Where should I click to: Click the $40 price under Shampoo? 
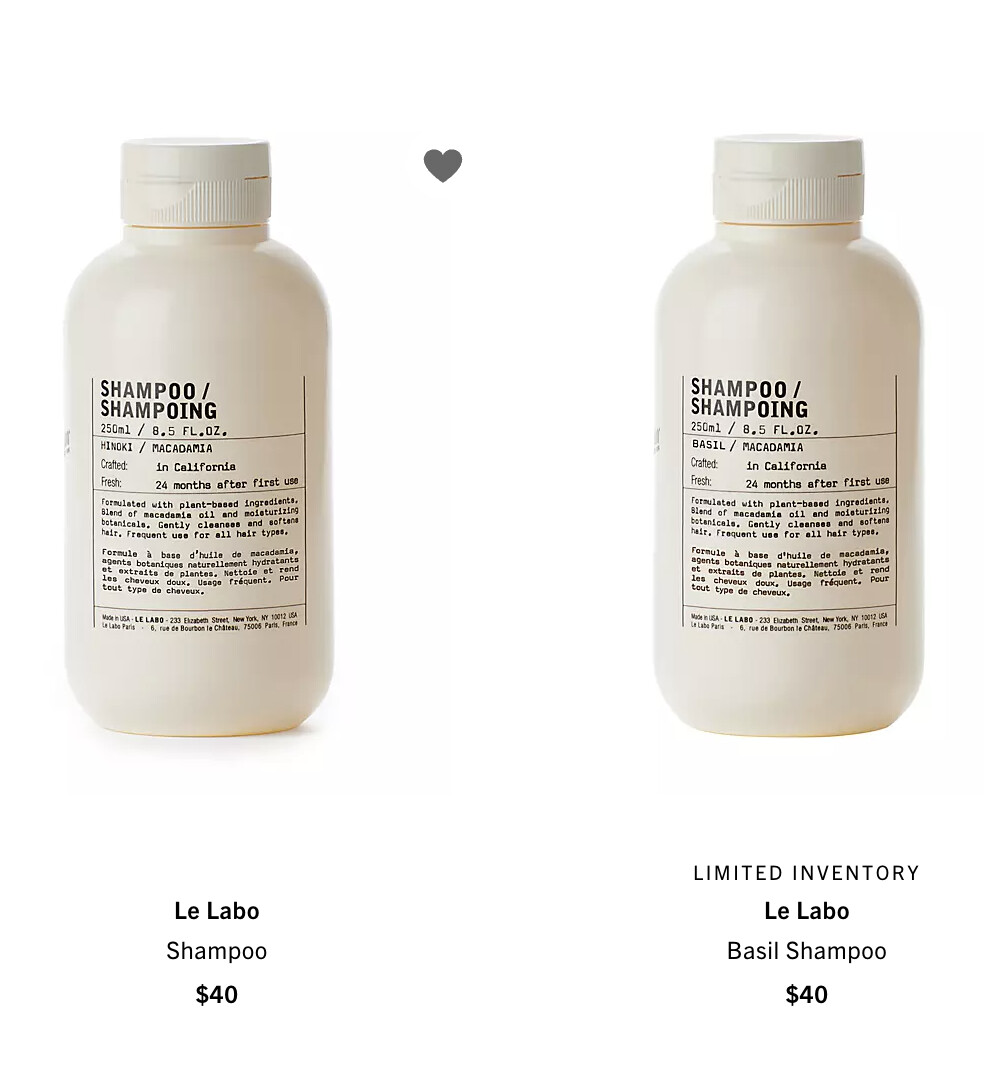(x=217, y=994)
